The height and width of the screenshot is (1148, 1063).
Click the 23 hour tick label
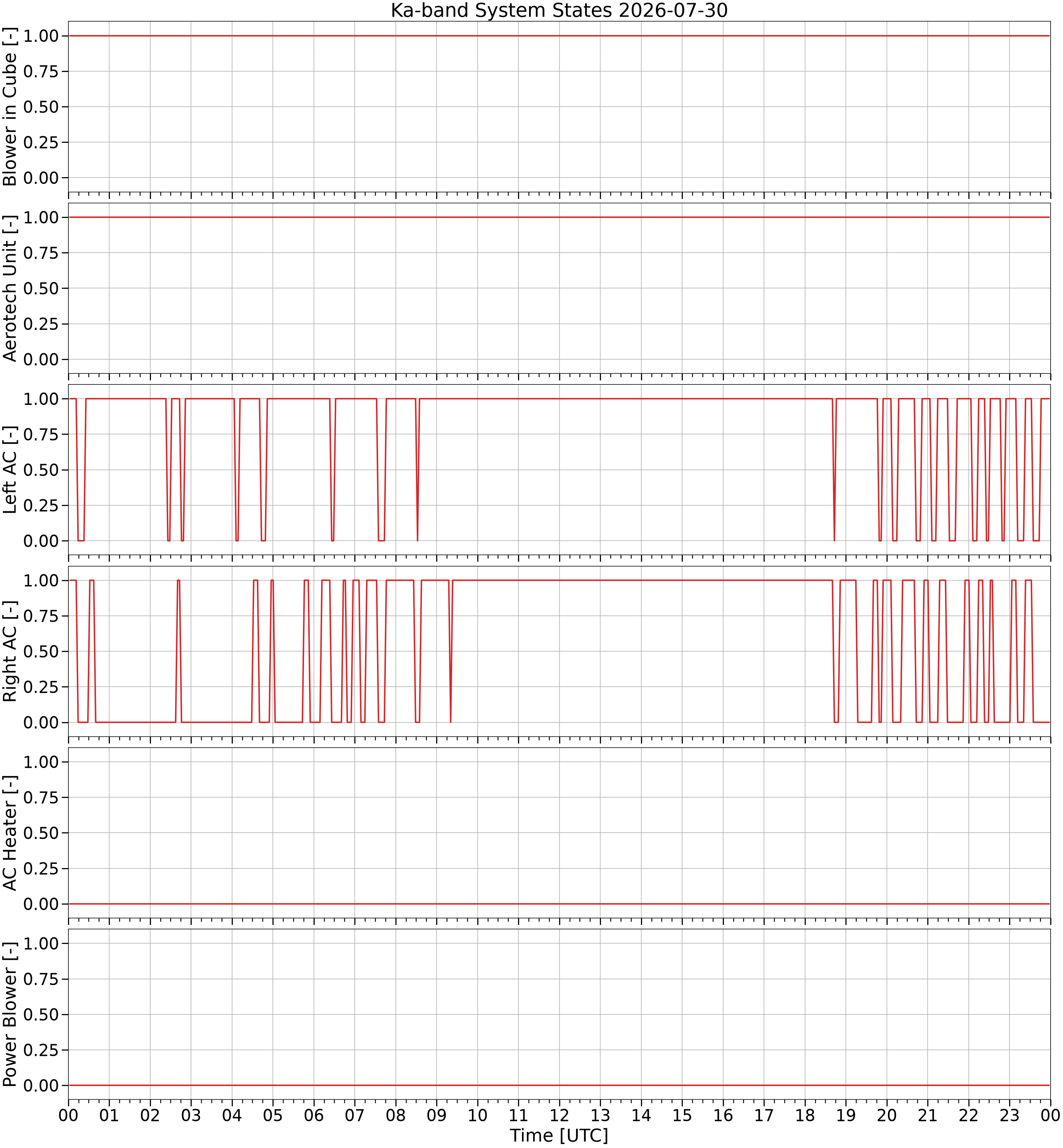coord(1009,1116)
